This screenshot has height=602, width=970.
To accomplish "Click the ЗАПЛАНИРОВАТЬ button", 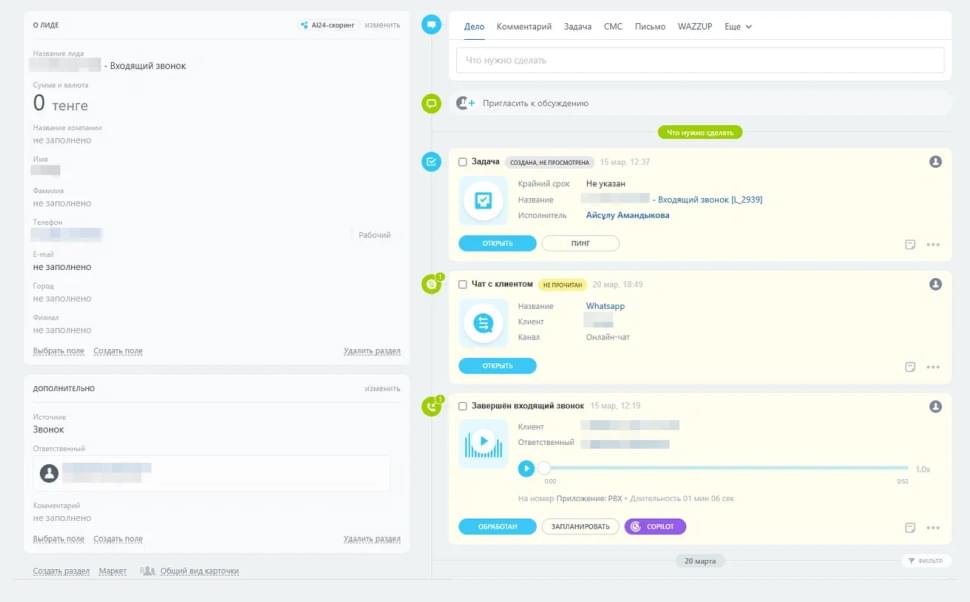I will pos(580,527).
